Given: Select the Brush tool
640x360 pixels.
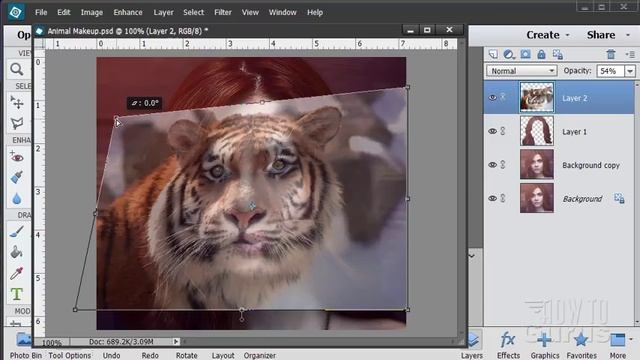Looking at the screenshot, I should click(17, 232).
